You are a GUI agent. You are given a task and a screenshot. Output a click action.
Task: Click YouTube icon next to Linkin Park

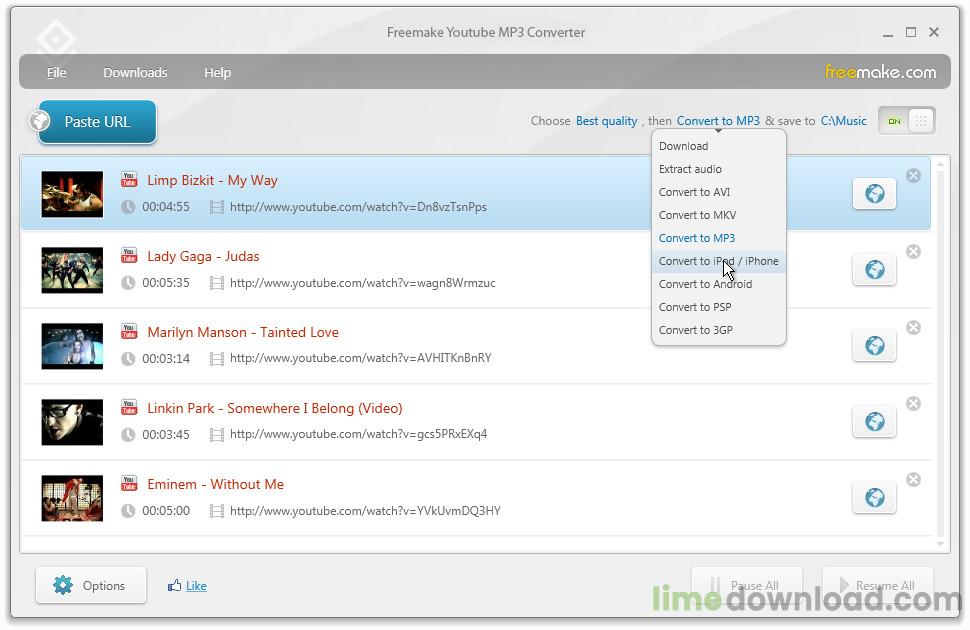(129, 407)
